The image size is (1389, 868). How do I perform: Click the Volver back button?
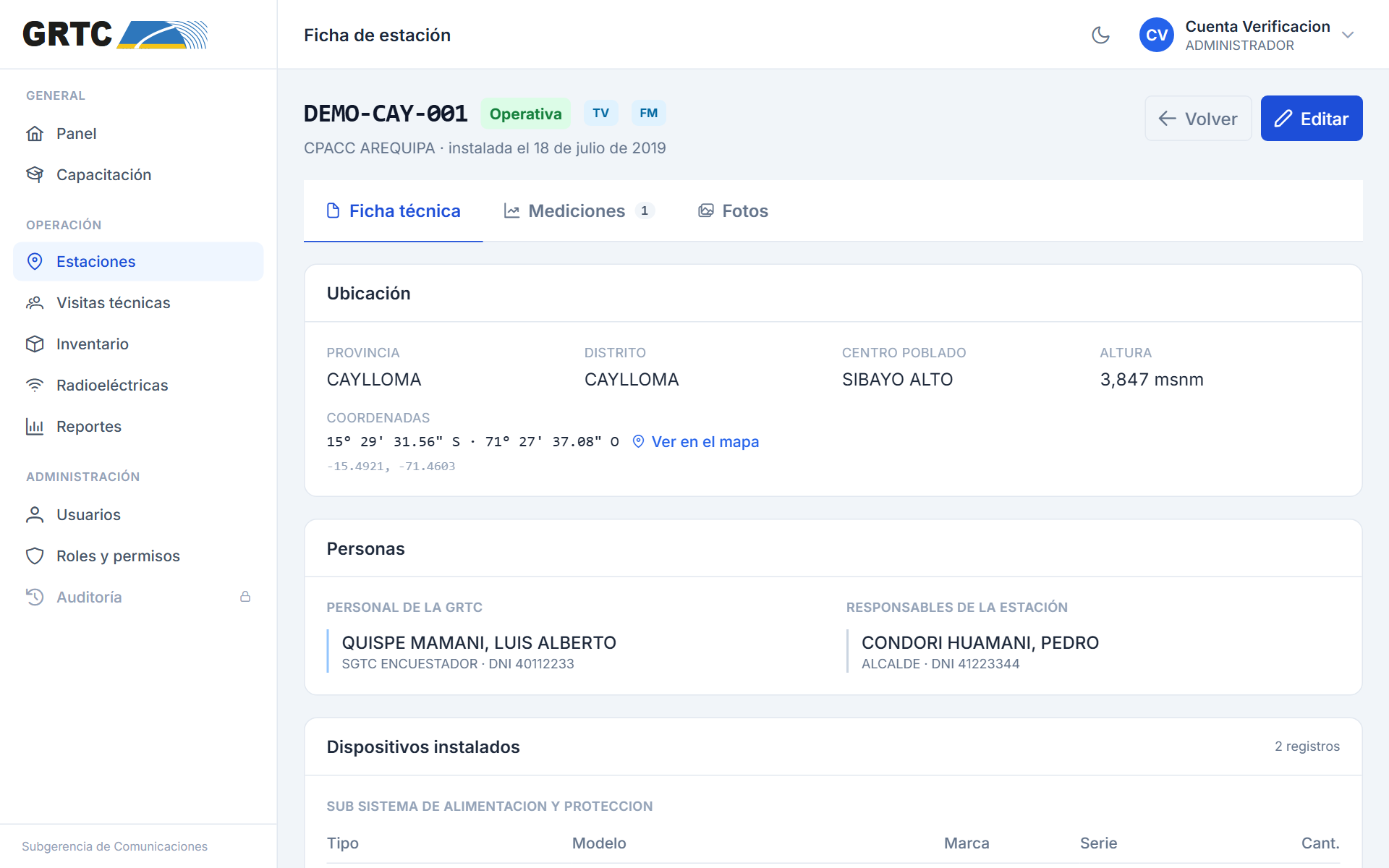pyautogui.click(x=1198, y=119)
